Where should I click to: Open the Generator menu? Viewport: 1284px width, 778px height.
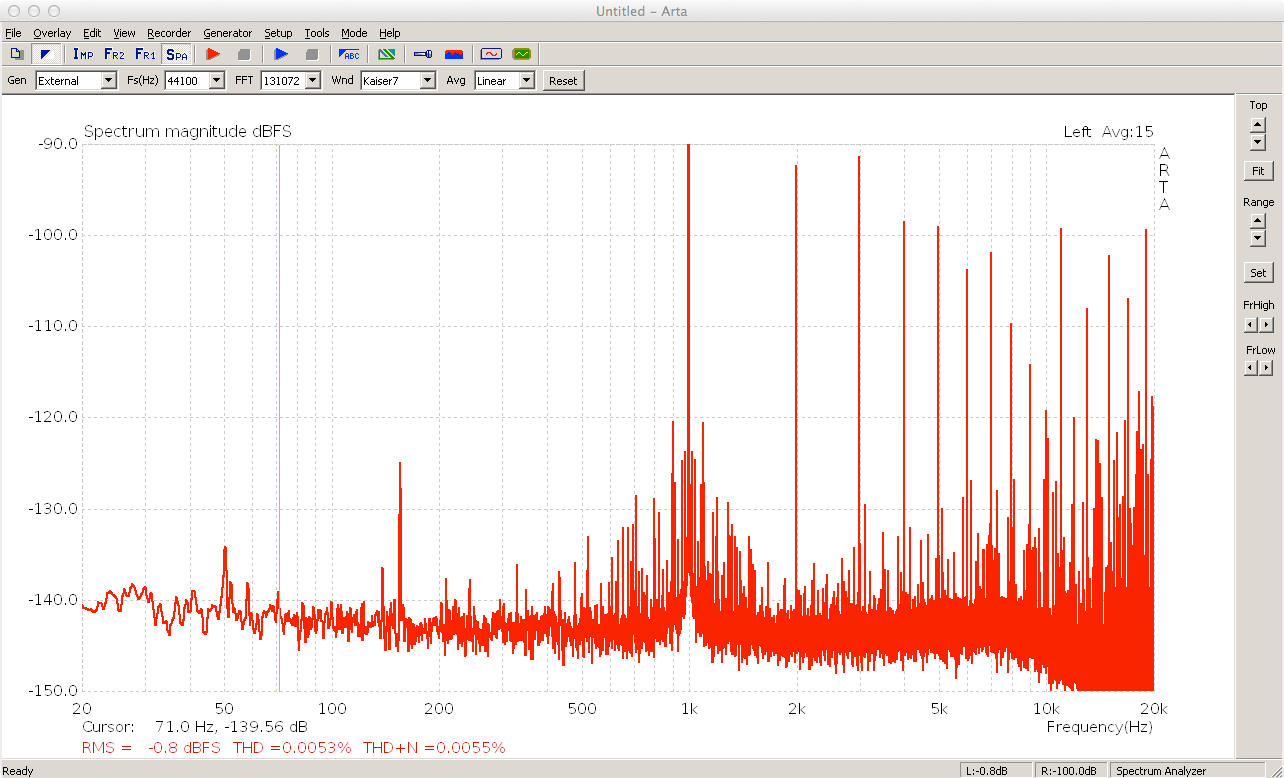point(228,33)
